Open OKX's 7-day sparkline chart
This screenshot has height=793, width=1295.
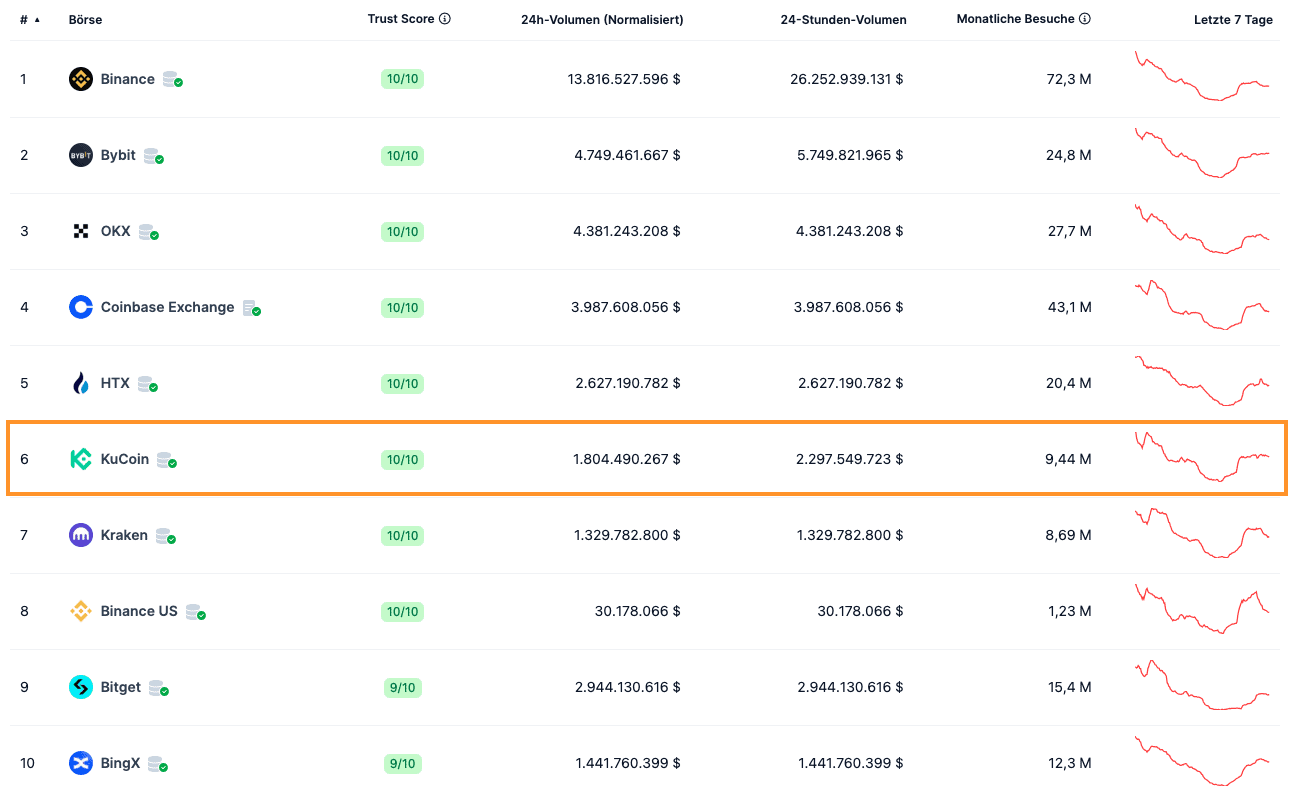tap(1202, 229)
